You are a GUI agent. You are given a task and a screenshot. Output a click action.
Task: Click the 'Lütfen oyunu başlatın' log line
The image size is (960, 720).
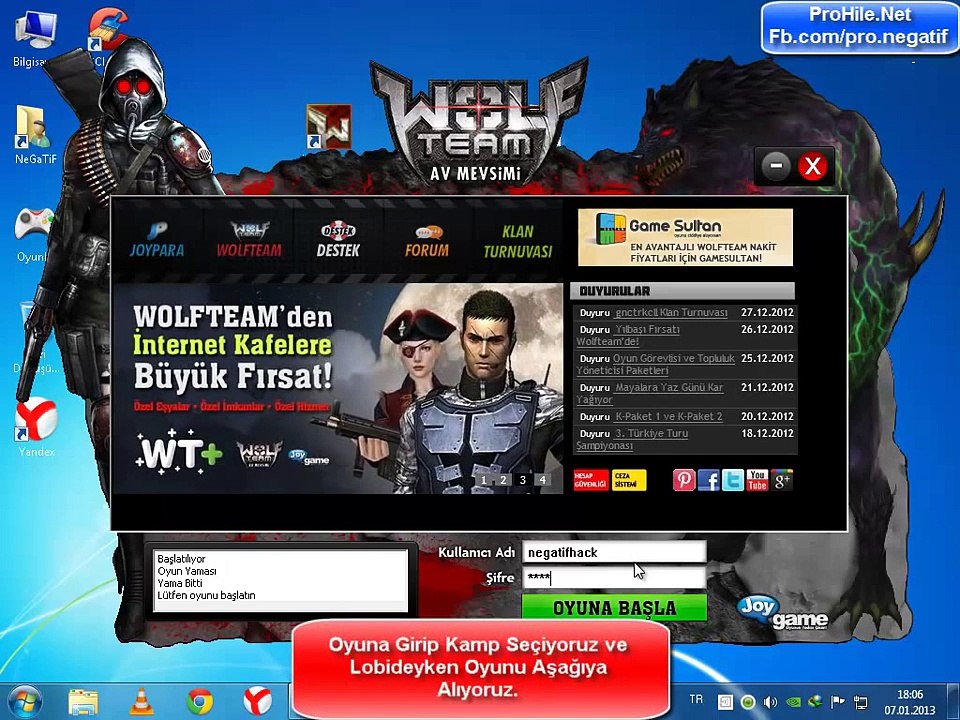pos(206,595)
